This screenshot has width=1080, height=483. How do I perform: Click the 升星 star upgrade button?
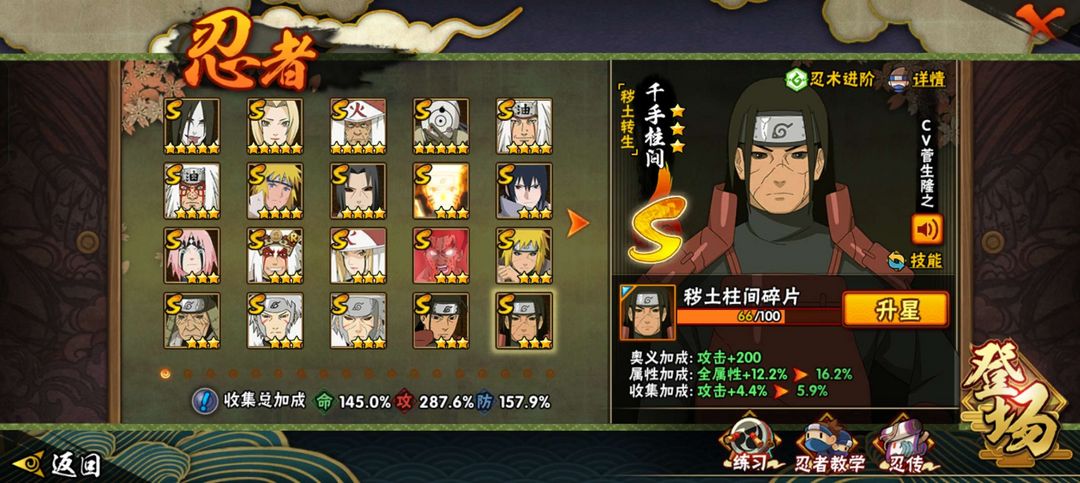pos(895,309)
